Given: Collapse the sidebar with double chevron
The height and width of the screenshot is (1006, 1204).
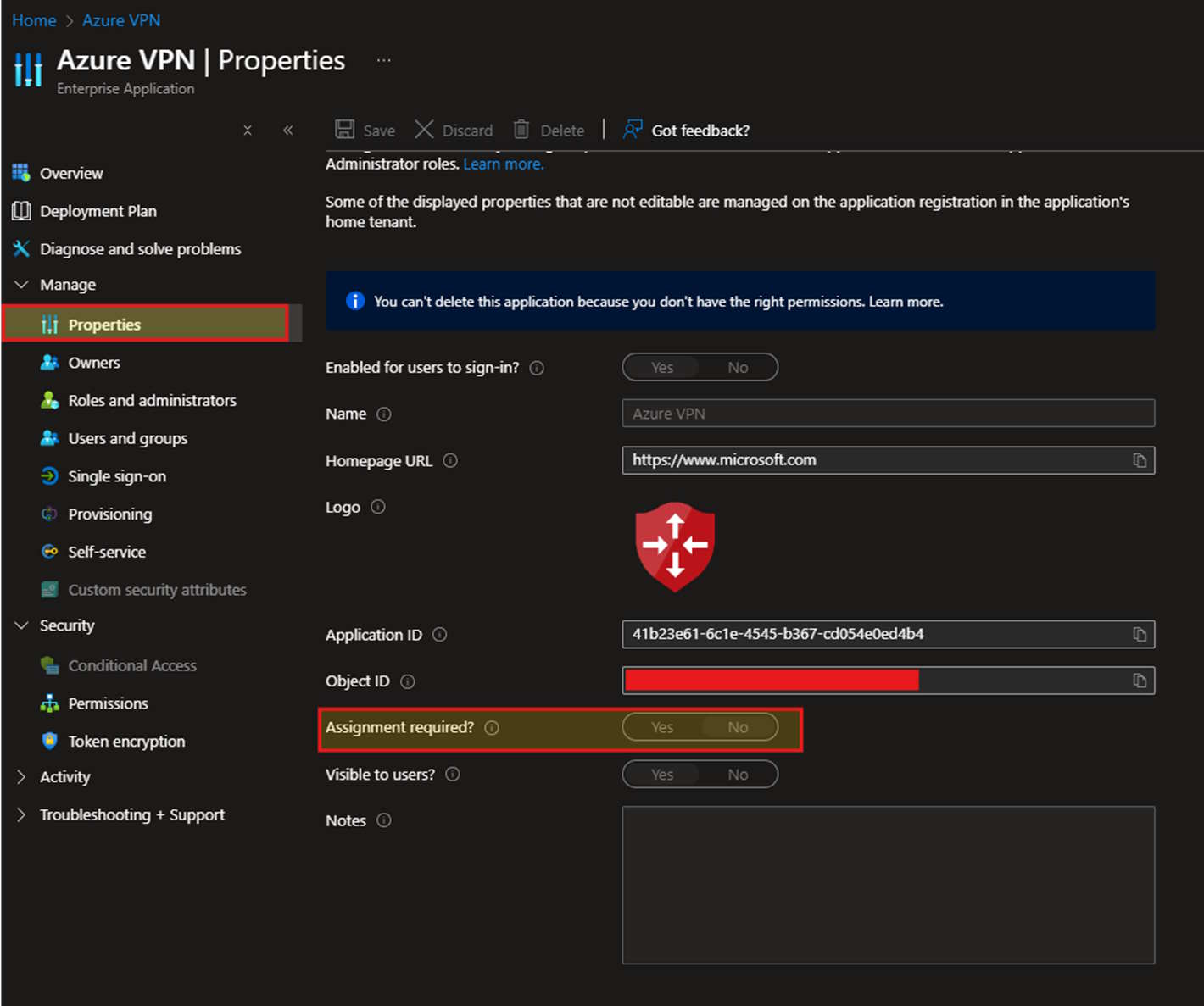Looking at the screenshot, I should (287, 130).
